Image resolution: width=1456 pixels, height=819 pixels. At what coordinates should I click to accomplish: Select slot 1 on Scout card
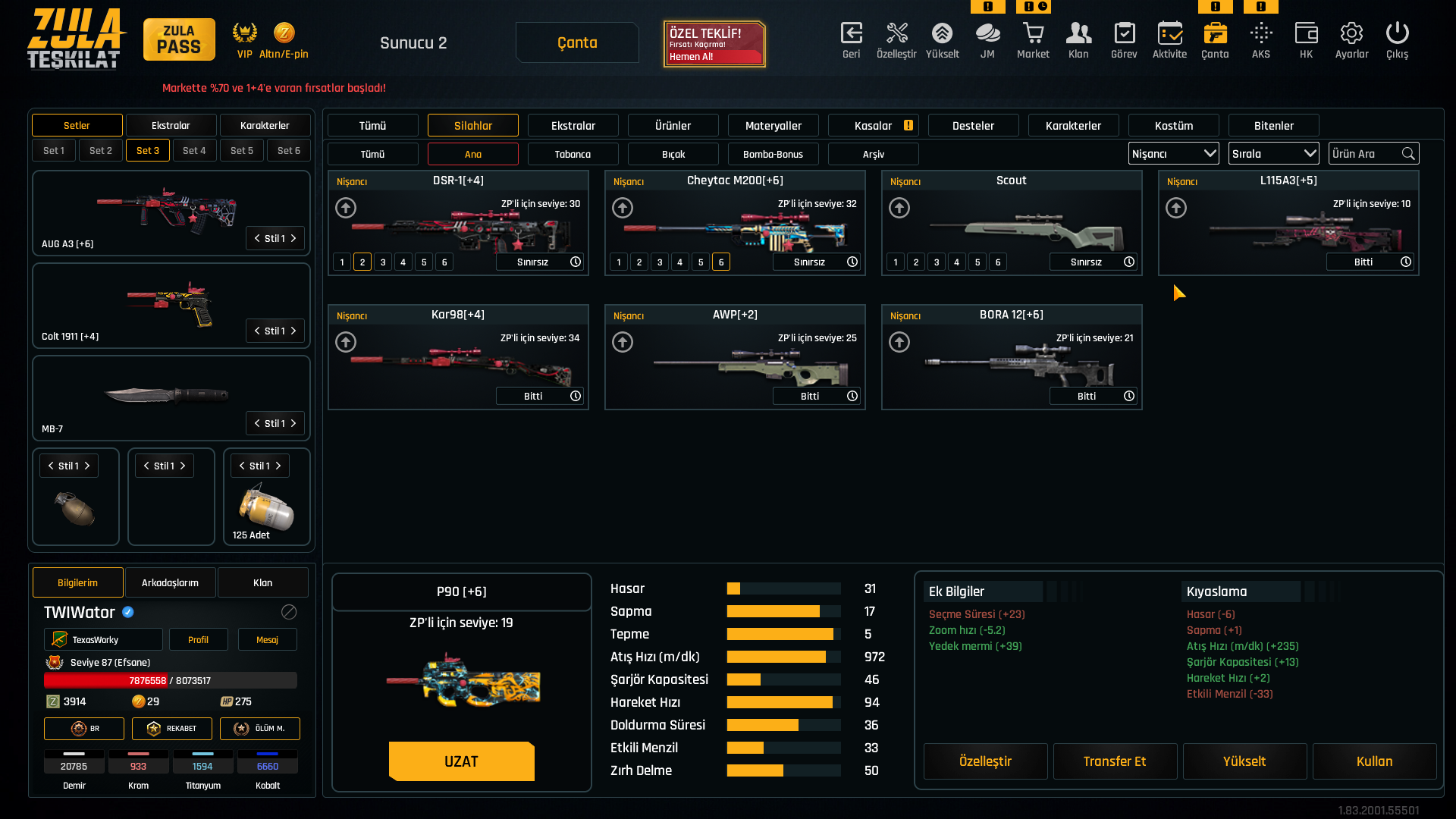[x=896, y=262]
